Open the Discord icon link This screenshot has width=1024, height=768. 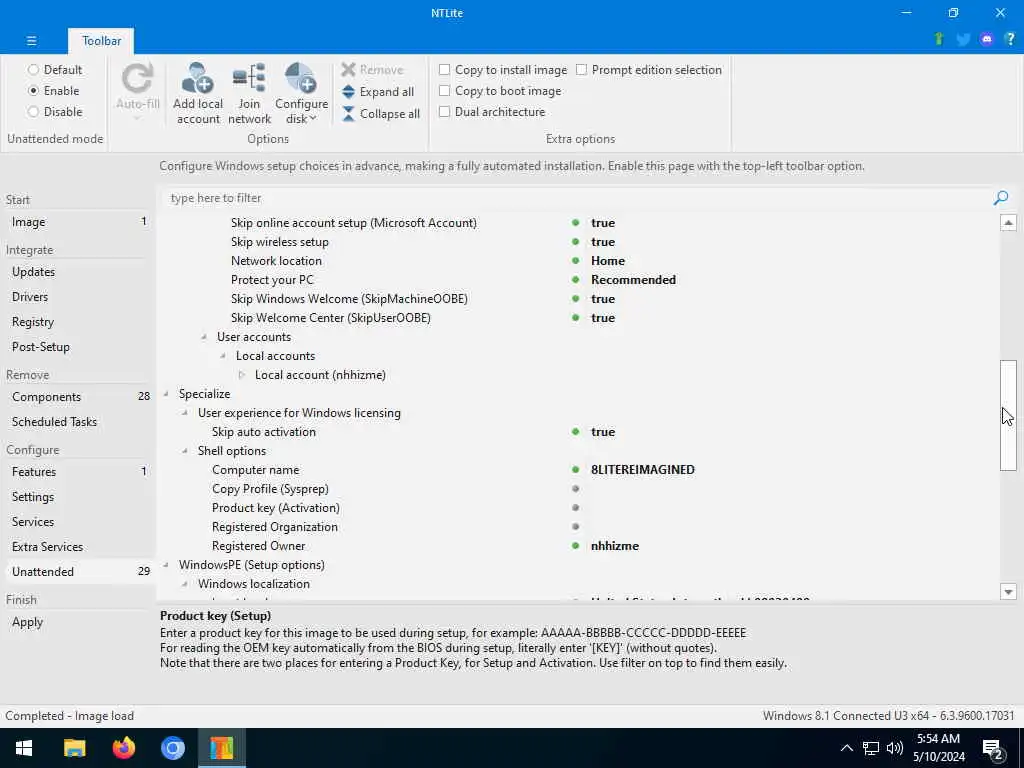coord(987,40)
